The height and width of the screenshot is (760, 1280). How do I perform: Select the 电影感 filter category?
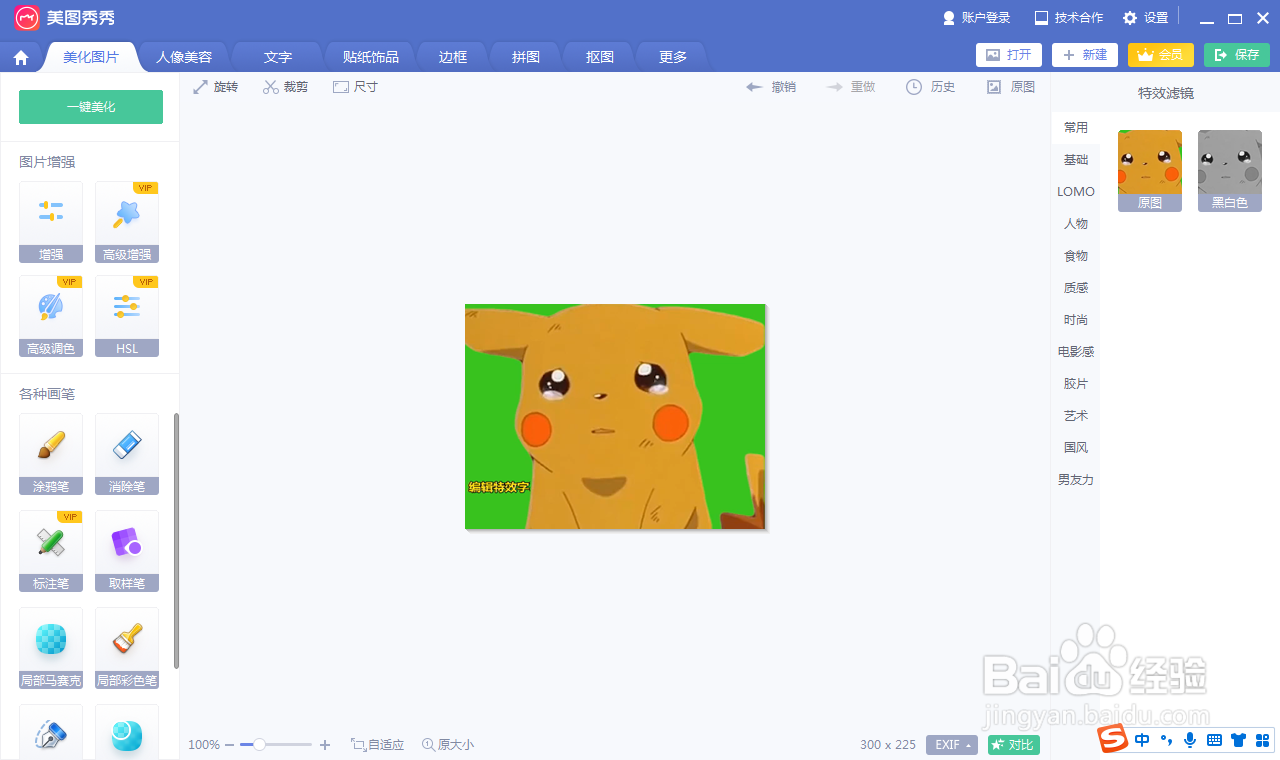click(1076, 352)
